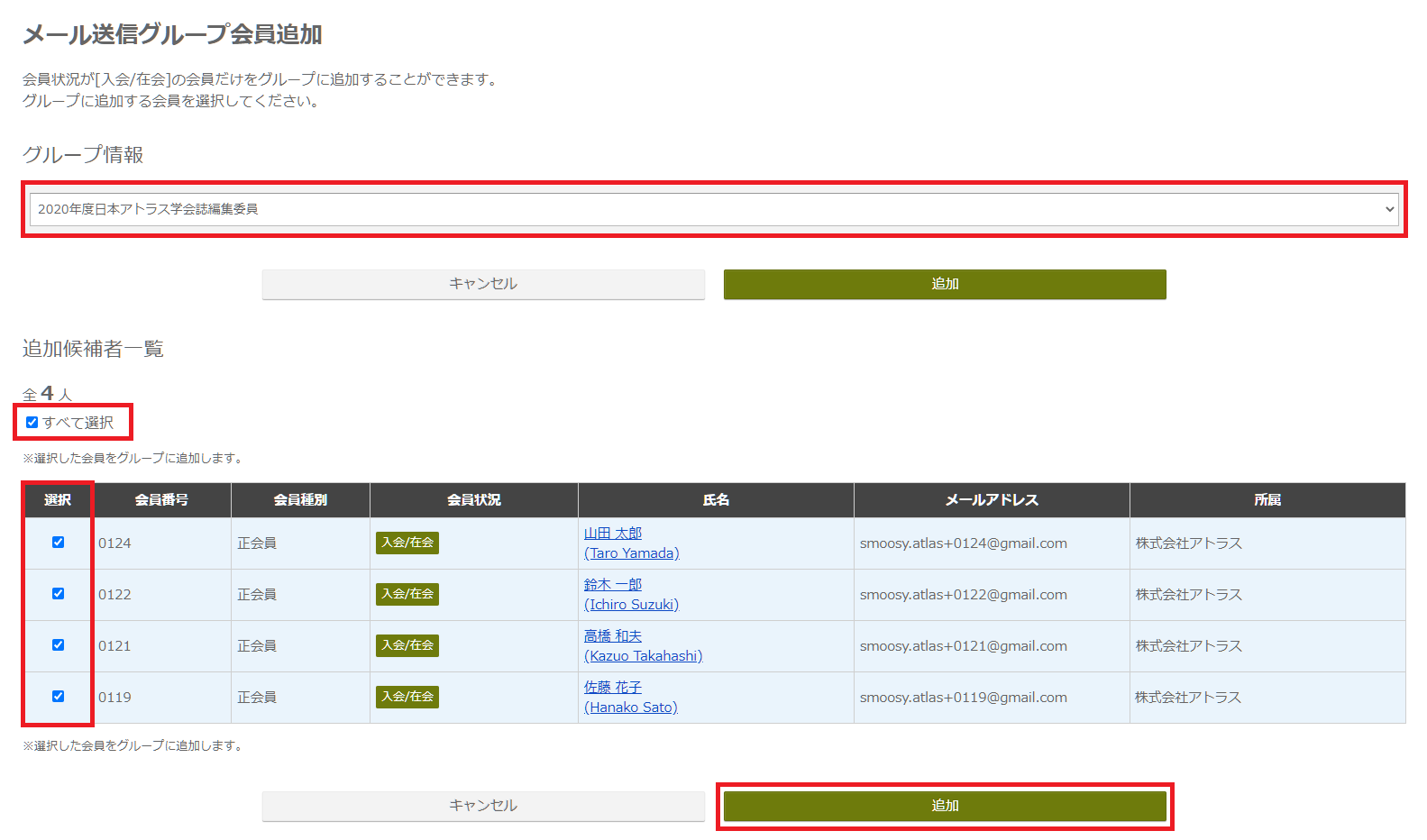Open 佐藤 花子 member profile link
This screenshot has width=1427, height=840.
tap(613, 688)
